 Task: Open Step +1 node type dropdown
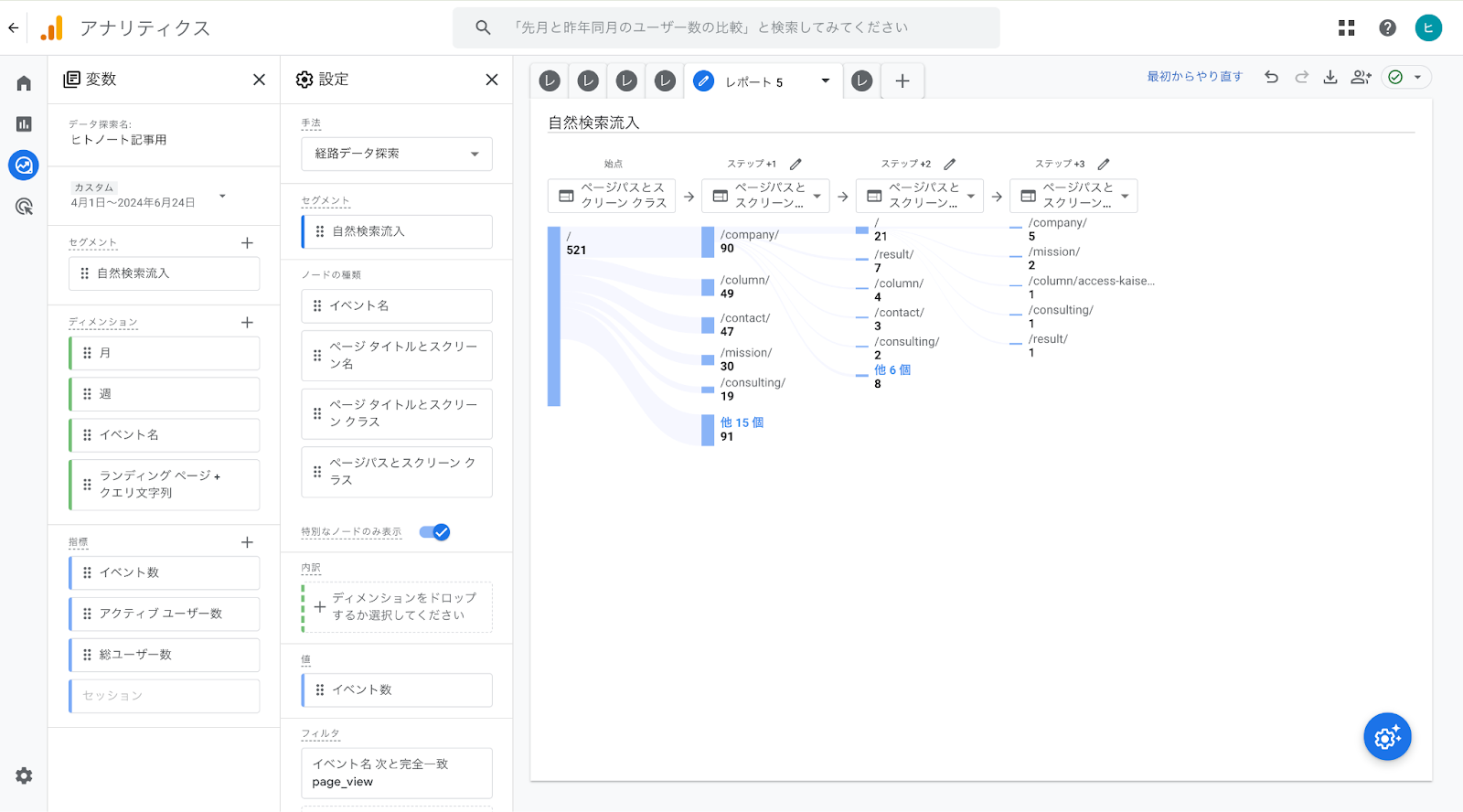(x=765, y=196)
